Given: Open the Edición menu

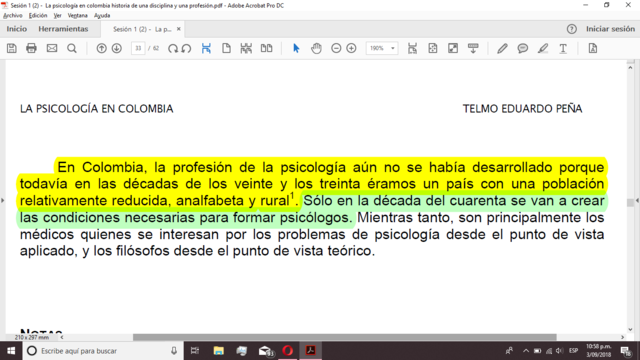Looking at the screenshot, I should click(38, 16).
